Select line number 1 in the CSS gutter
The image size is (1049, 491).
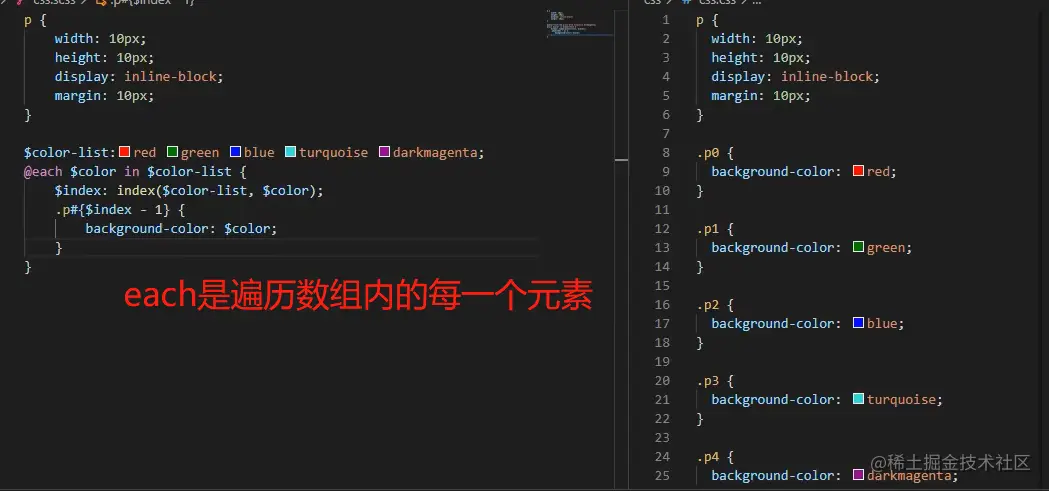(666, 19)
